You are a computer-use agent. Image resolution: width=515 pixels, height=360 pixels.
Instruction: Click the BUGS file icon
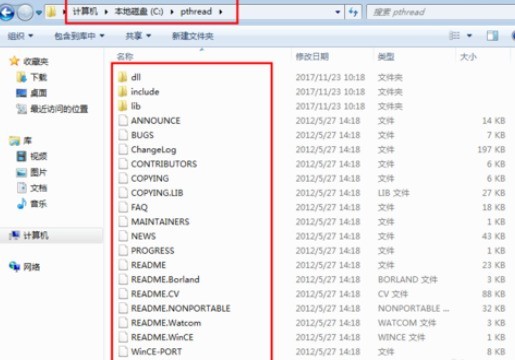click(123, 135)
